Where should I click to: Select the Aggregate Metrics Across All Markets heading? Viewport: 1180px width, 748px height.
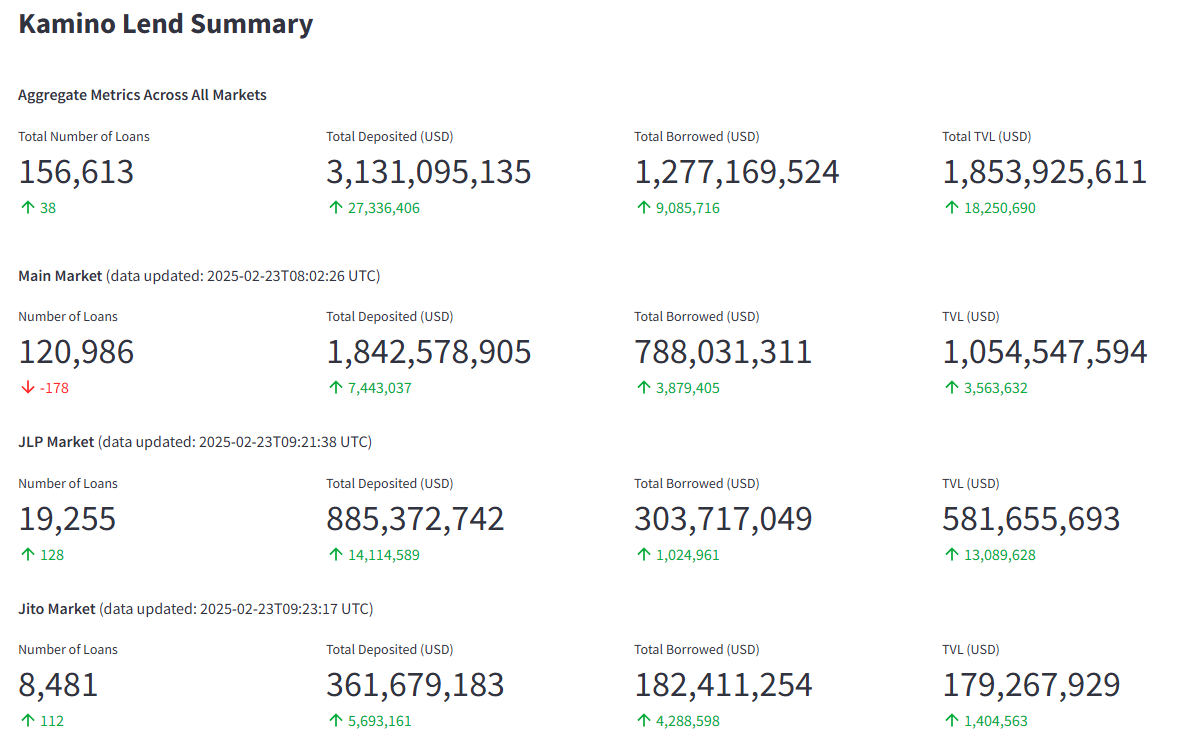(142, 95)
